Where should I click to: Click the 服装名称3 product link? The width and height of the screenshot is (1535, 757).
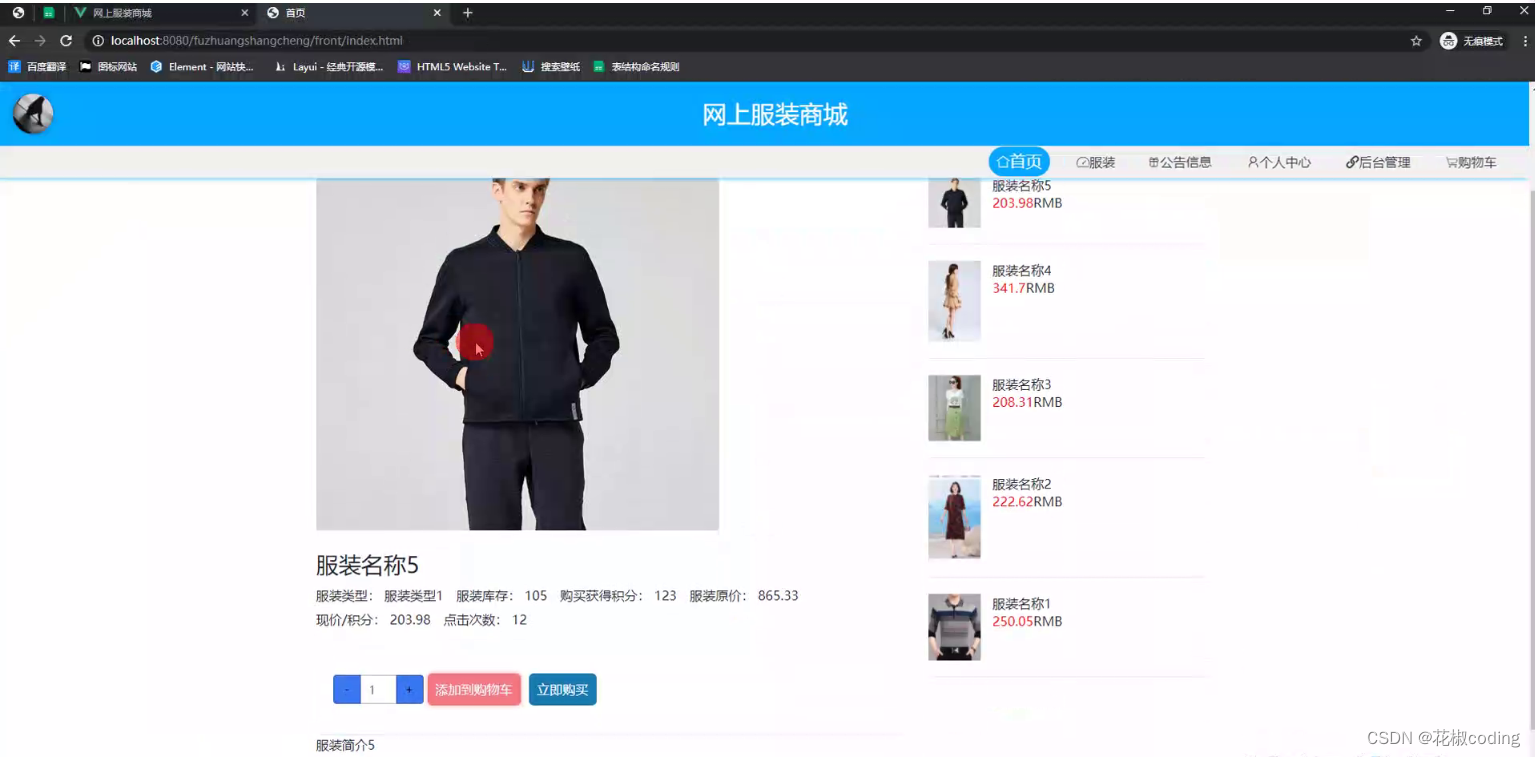(x=1019, y=384)
